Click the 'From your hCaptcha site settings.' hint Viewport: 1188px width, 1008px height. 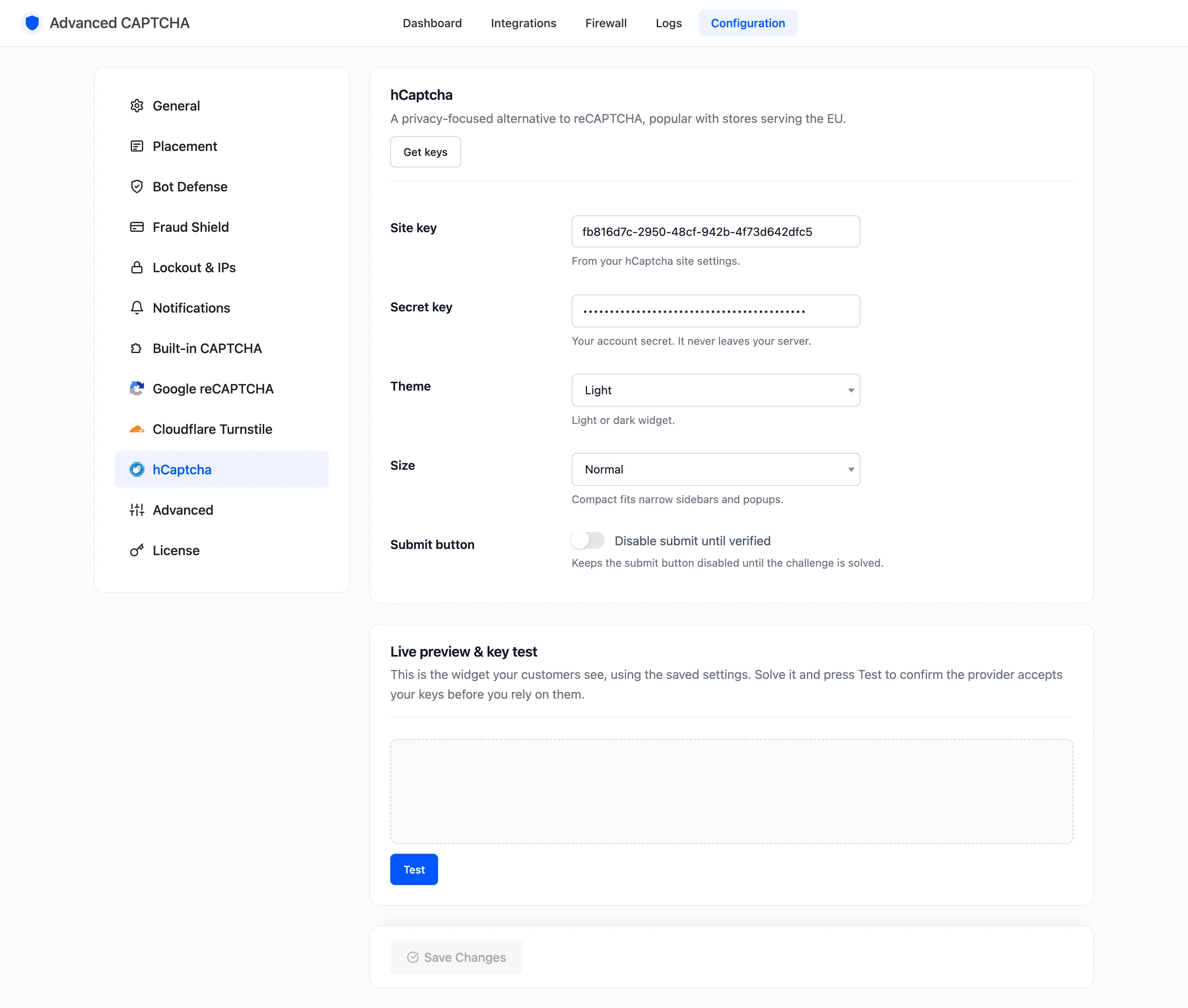655,261
